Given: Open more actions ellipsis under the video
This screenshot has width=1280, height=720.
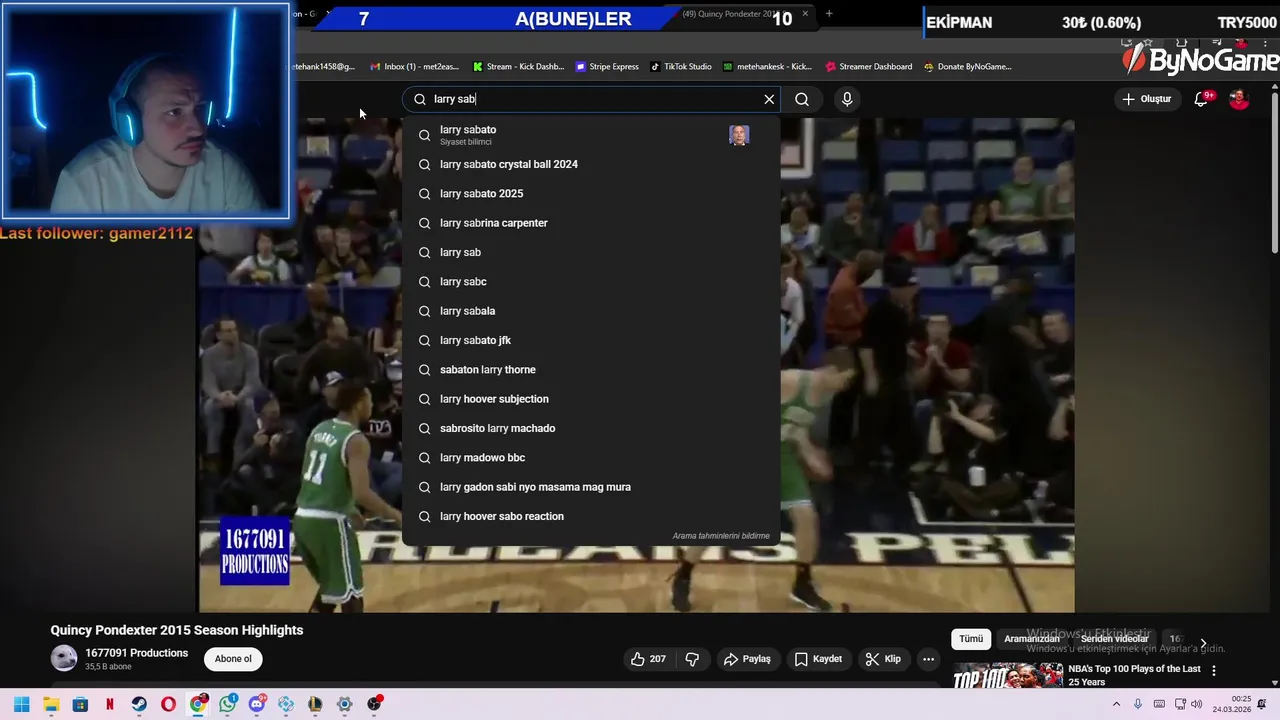Looking at the screenshot, I should click(x=928, y=659).
